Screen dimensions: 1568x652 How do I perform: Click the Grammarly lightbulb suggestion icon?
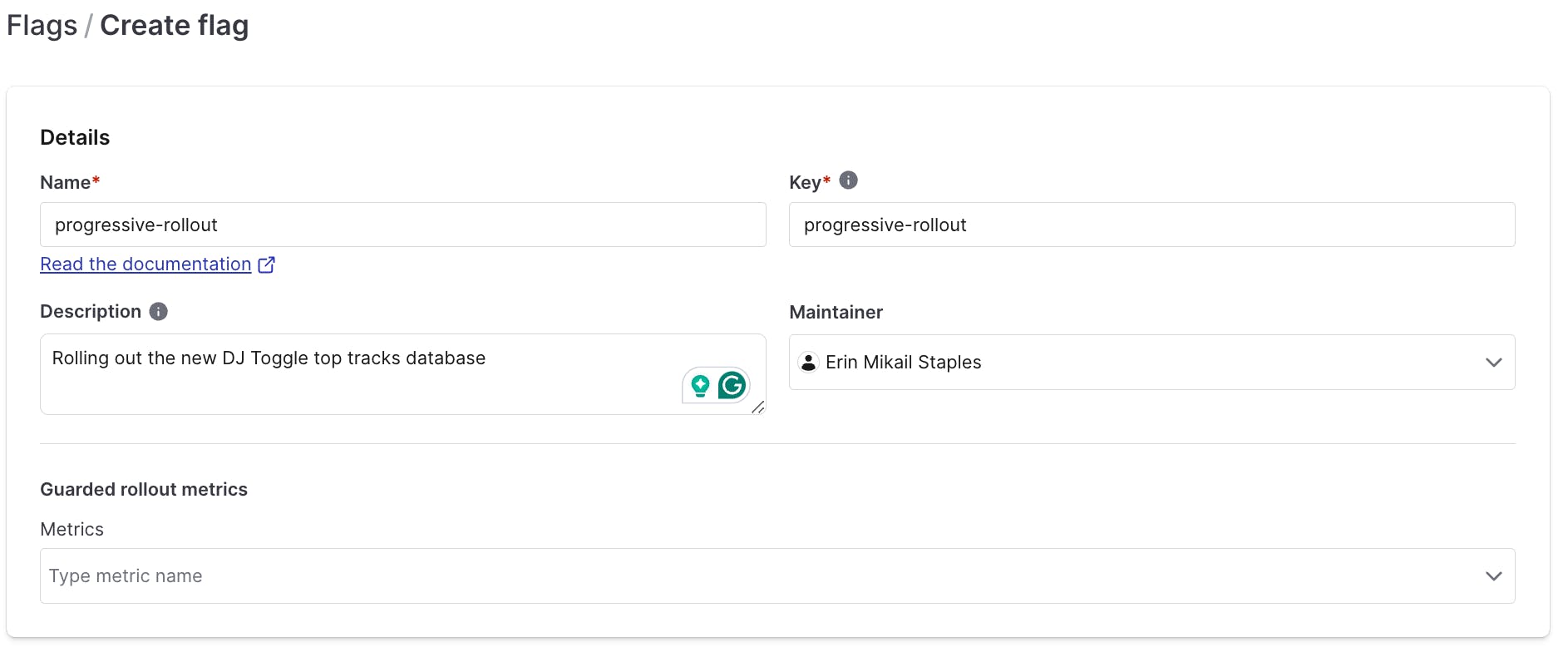(700, 385)
